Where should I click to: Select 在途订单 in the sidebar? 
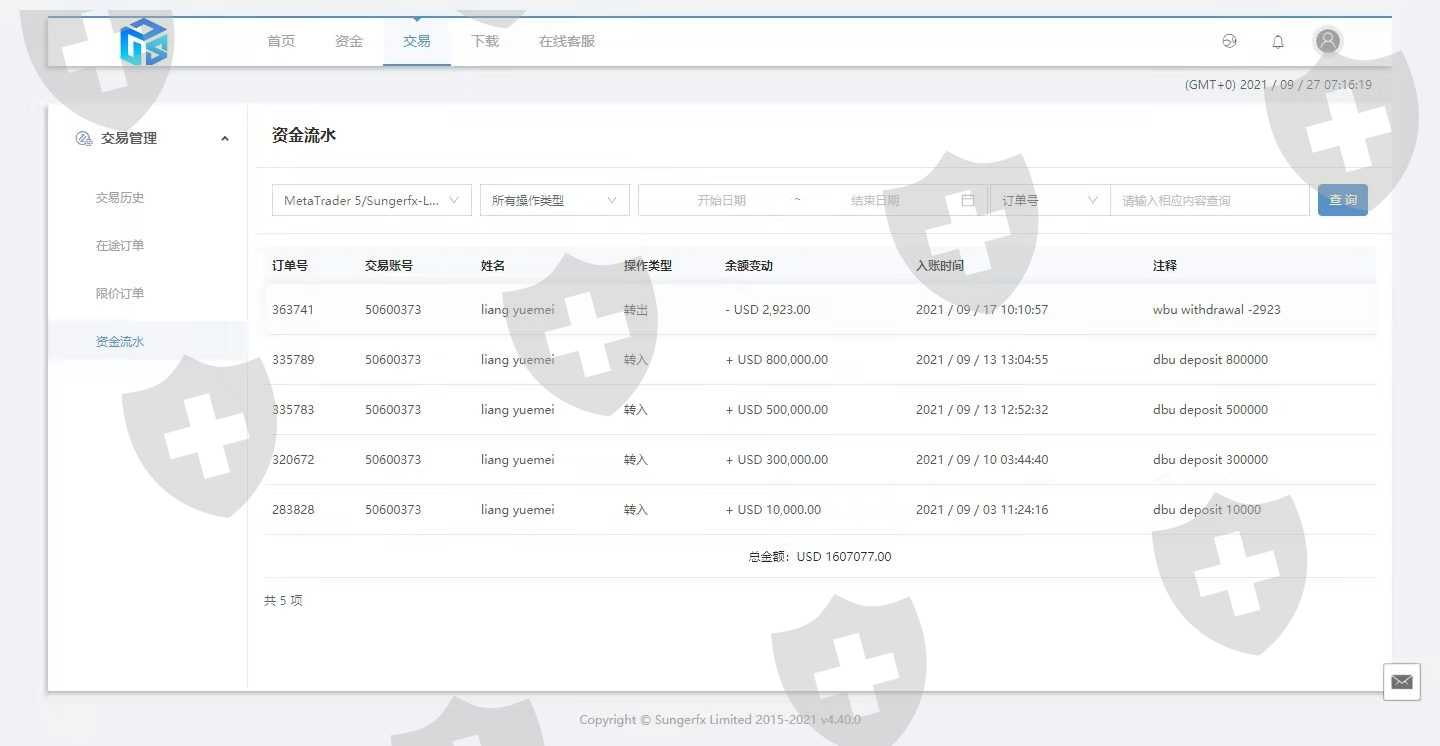click(x=120, y=246)
